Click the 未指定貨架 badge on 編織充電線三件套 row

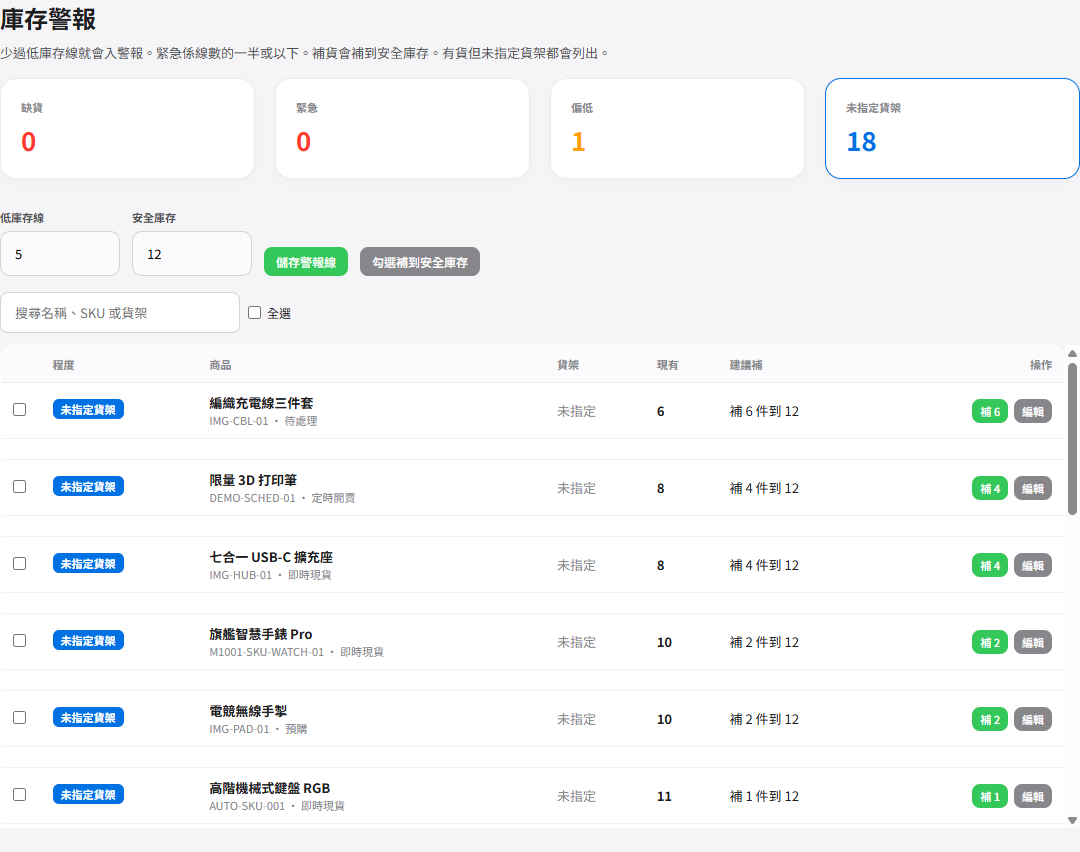coord(88,410)
